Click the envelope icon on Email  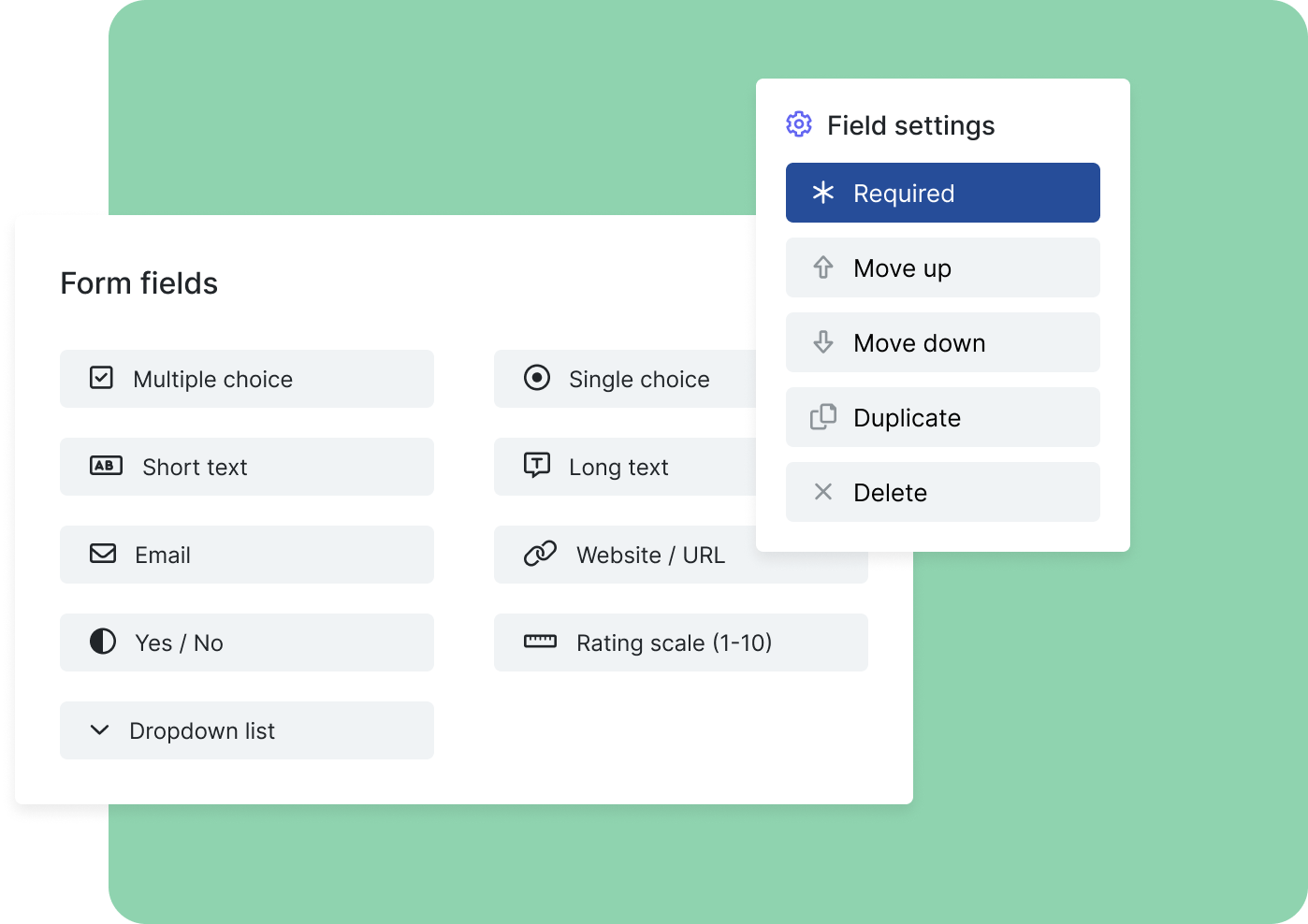(103, 554)
